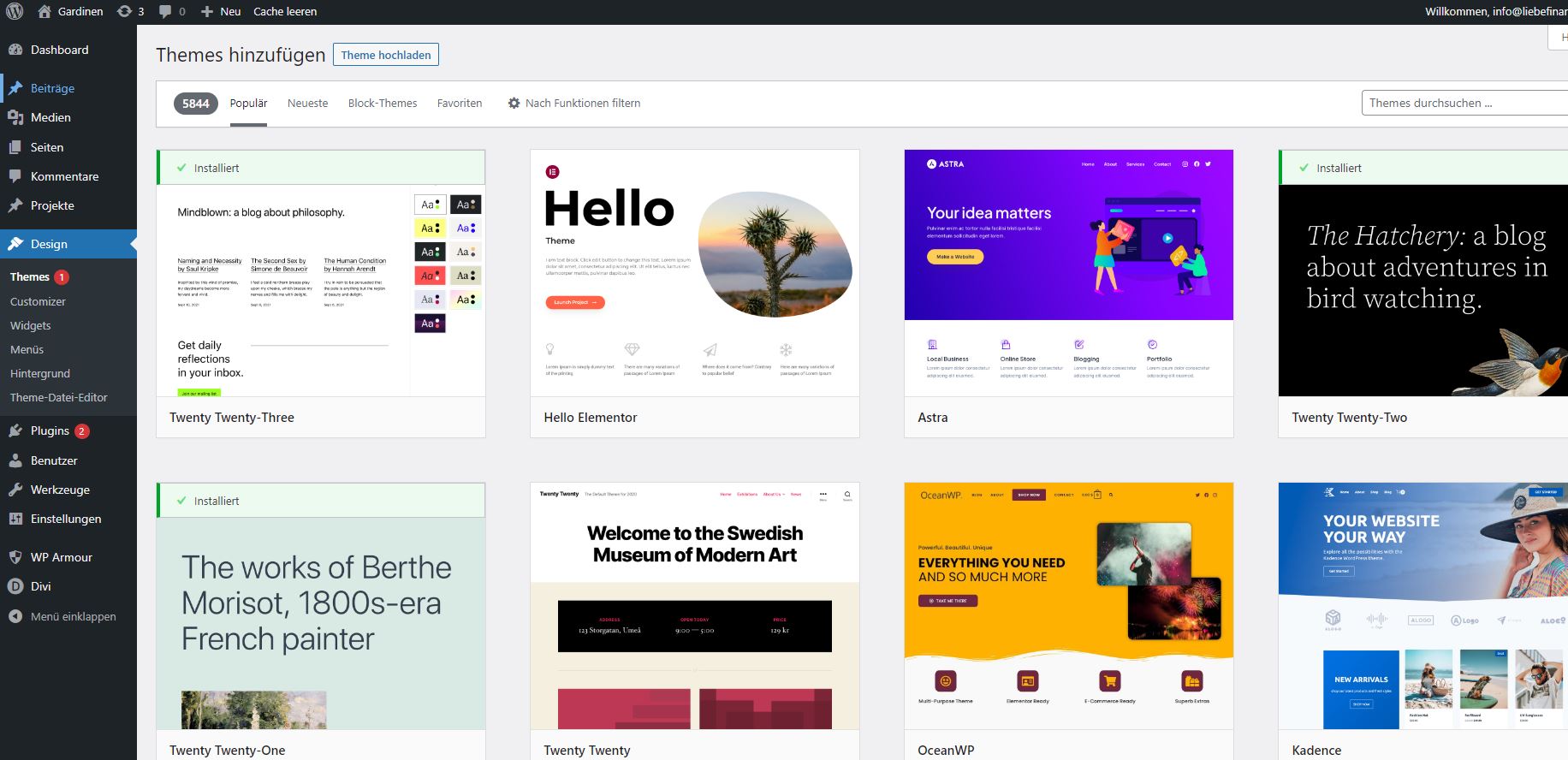Viewport: 1568px width, 760px height.
Task: Click the Theme hochladen button
Action: 386,55
